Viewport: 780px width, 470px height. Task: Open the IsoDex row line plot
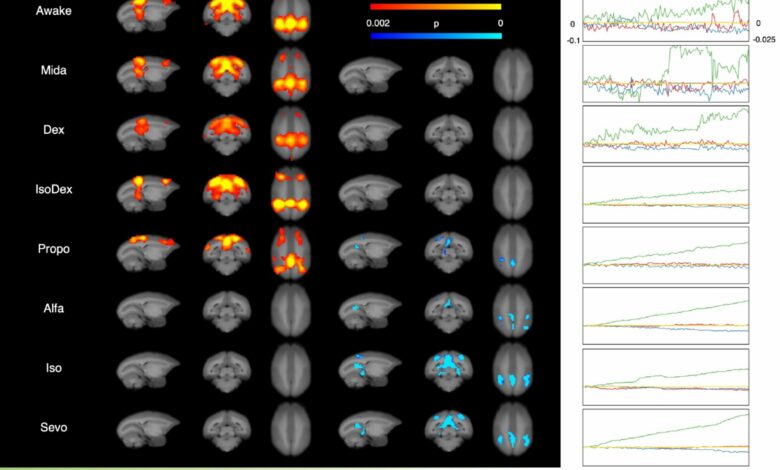tap(666, 194)
